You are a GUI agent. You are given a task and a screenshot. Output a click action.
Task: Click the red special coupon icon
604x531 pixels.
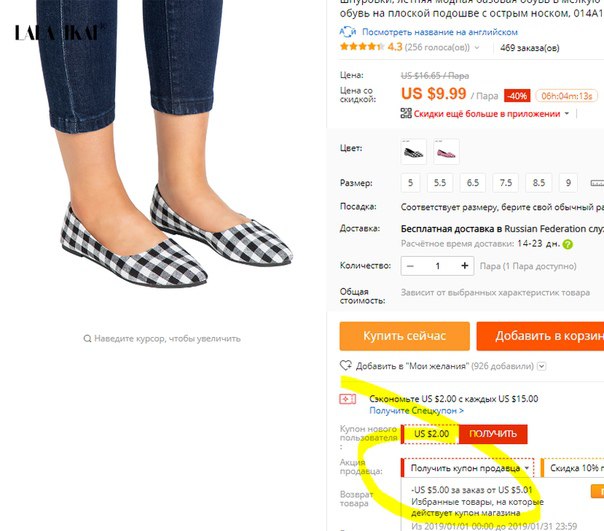coord(347,399)
